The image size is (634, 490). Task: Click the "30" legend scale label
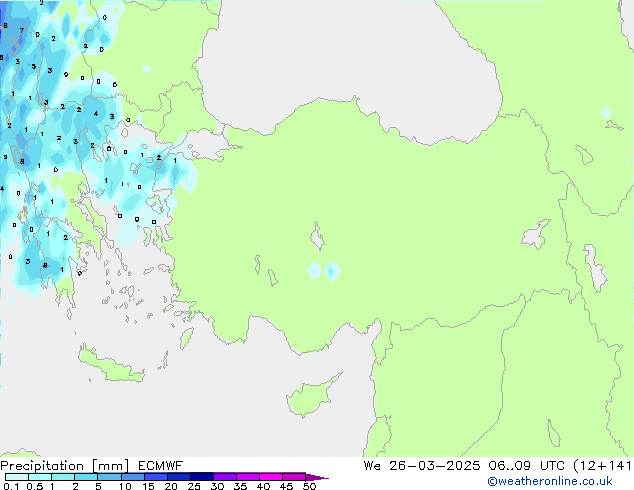click(x=217, y=486)
